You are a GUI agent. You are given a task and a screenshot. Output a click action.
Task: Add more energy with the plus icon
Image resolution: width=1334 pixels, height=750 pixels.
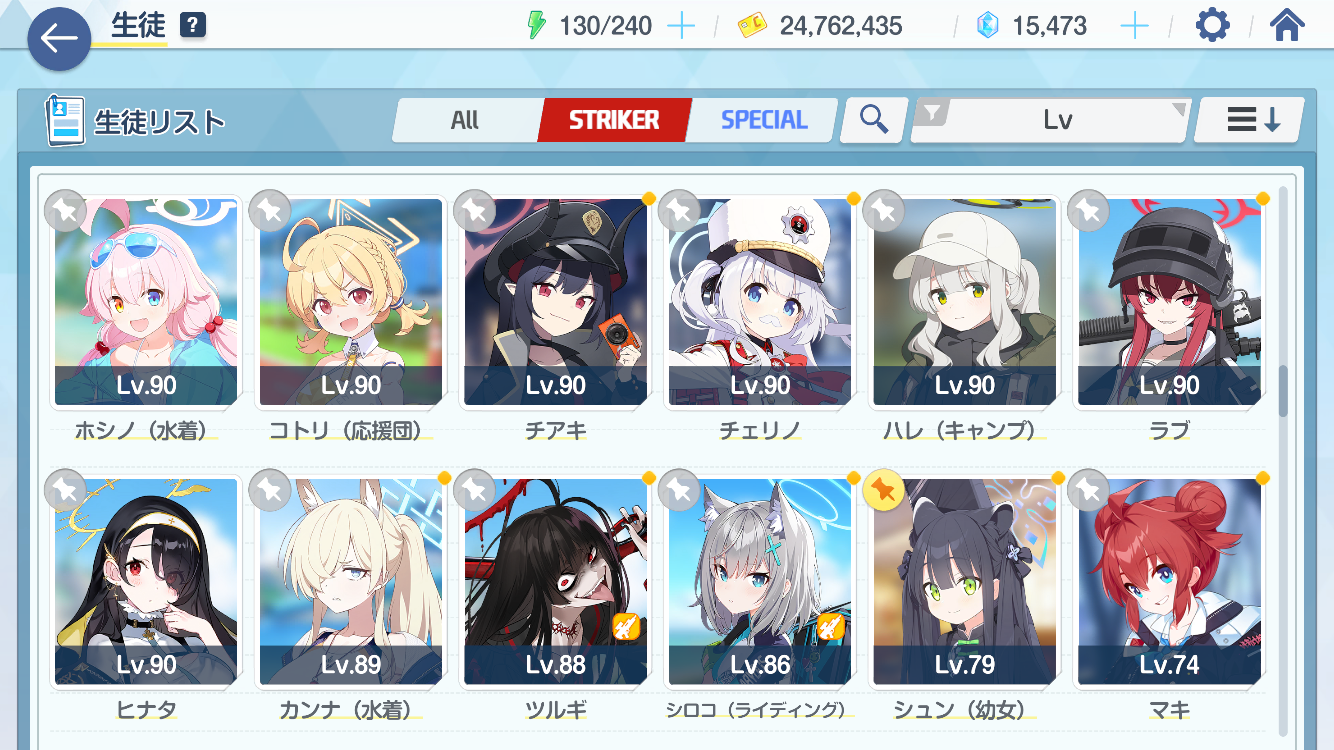tap(680, 26)
